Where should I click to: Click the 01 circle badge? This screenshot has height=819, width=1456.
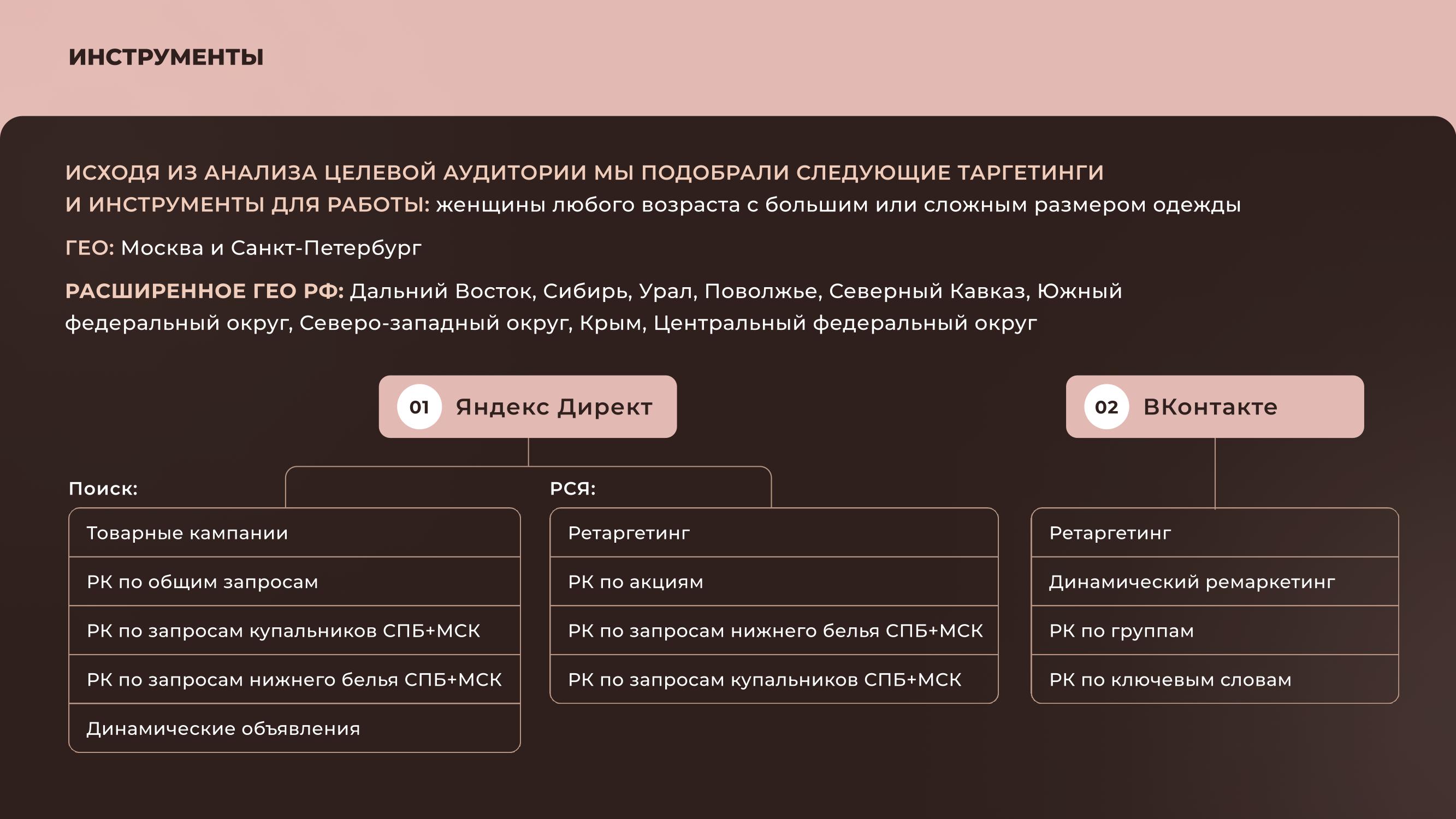(419, 407)
